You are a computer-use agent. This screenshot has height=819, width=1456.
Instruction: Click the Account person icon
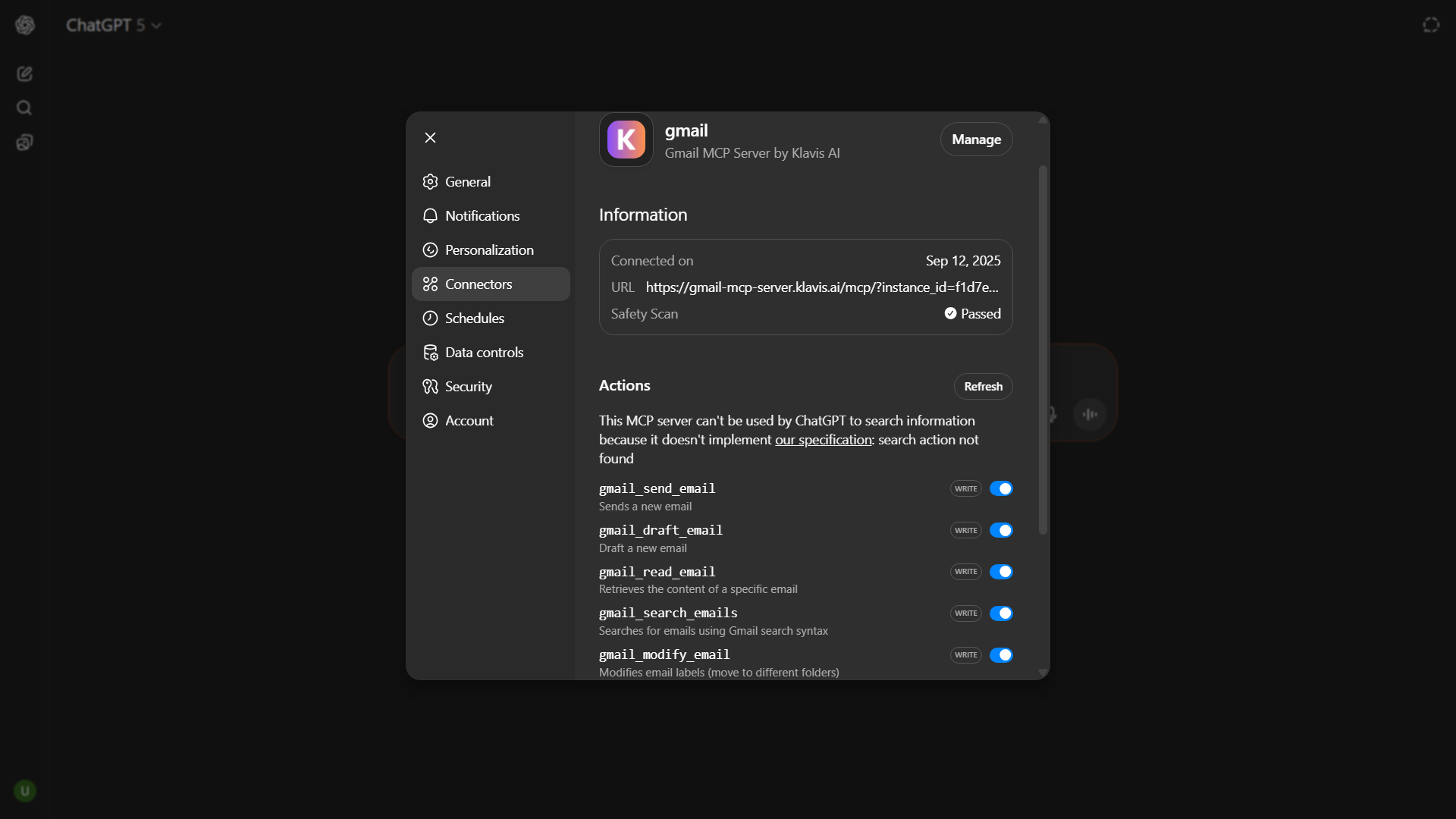click(430, 421)
